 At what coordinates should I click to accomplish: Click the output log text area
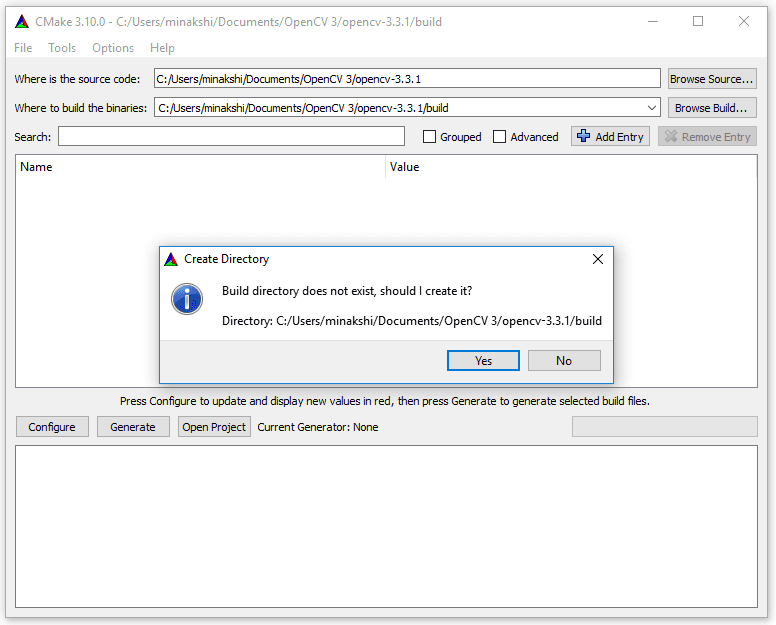[386, 527]
